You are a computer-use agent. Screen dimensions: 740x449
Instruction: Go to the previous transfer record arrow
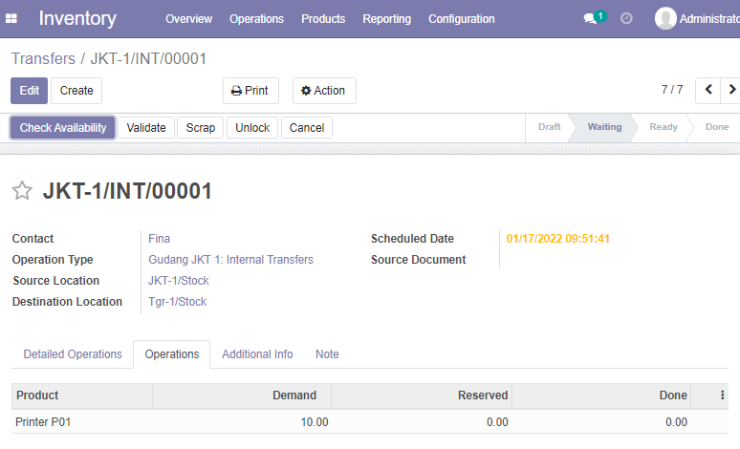(x=708, y=90)
